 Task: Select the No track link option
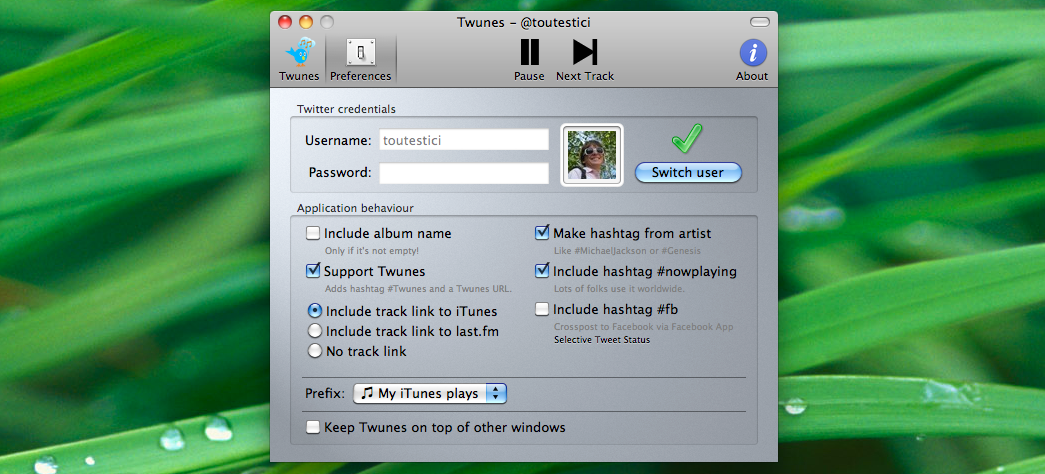pos(315,351)
